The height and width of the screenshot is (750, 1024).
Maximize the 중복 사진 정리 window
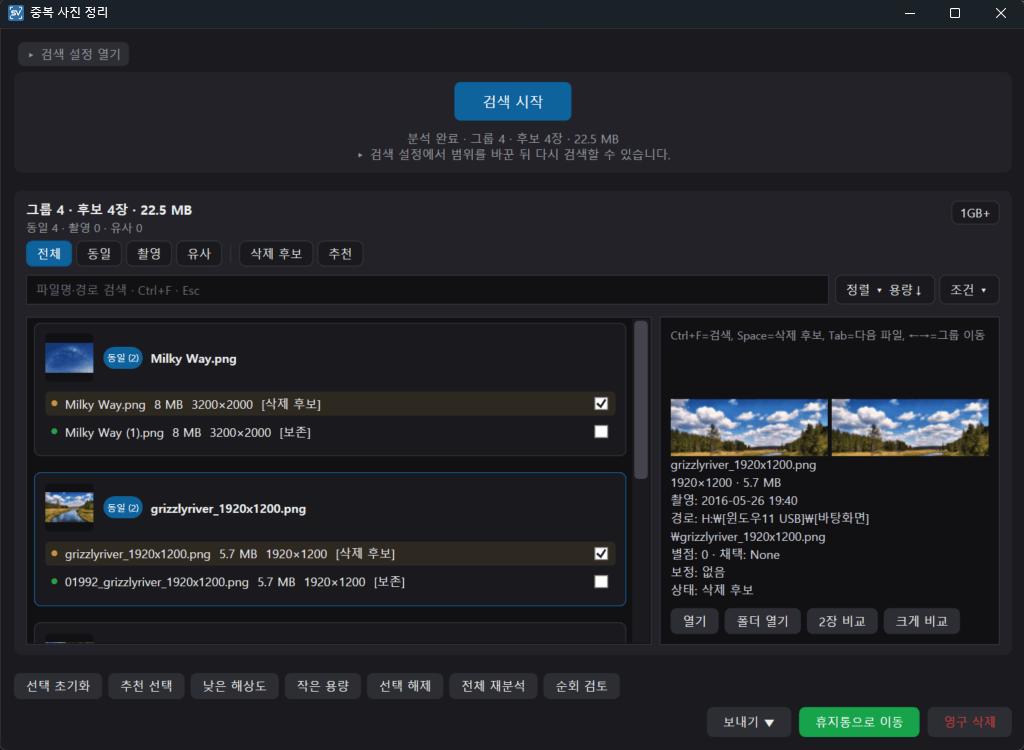pos(955,13)
